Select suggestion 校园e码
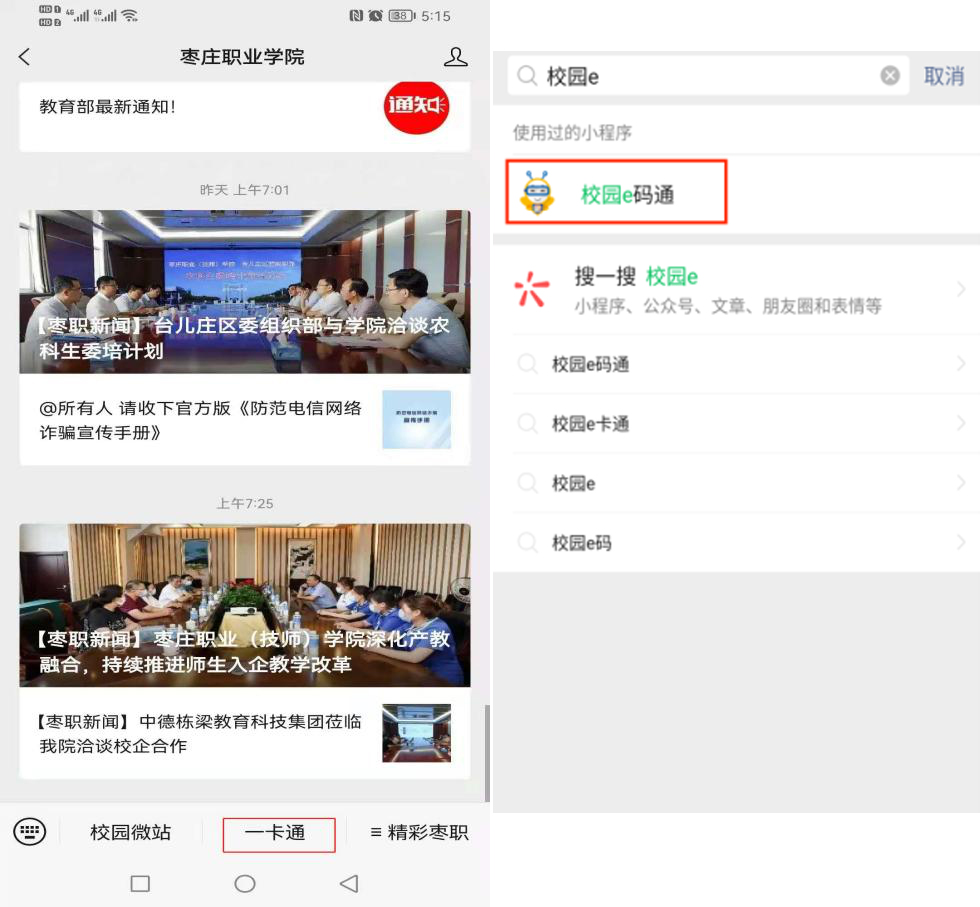980x907 pixels. (x=736, y=542)
